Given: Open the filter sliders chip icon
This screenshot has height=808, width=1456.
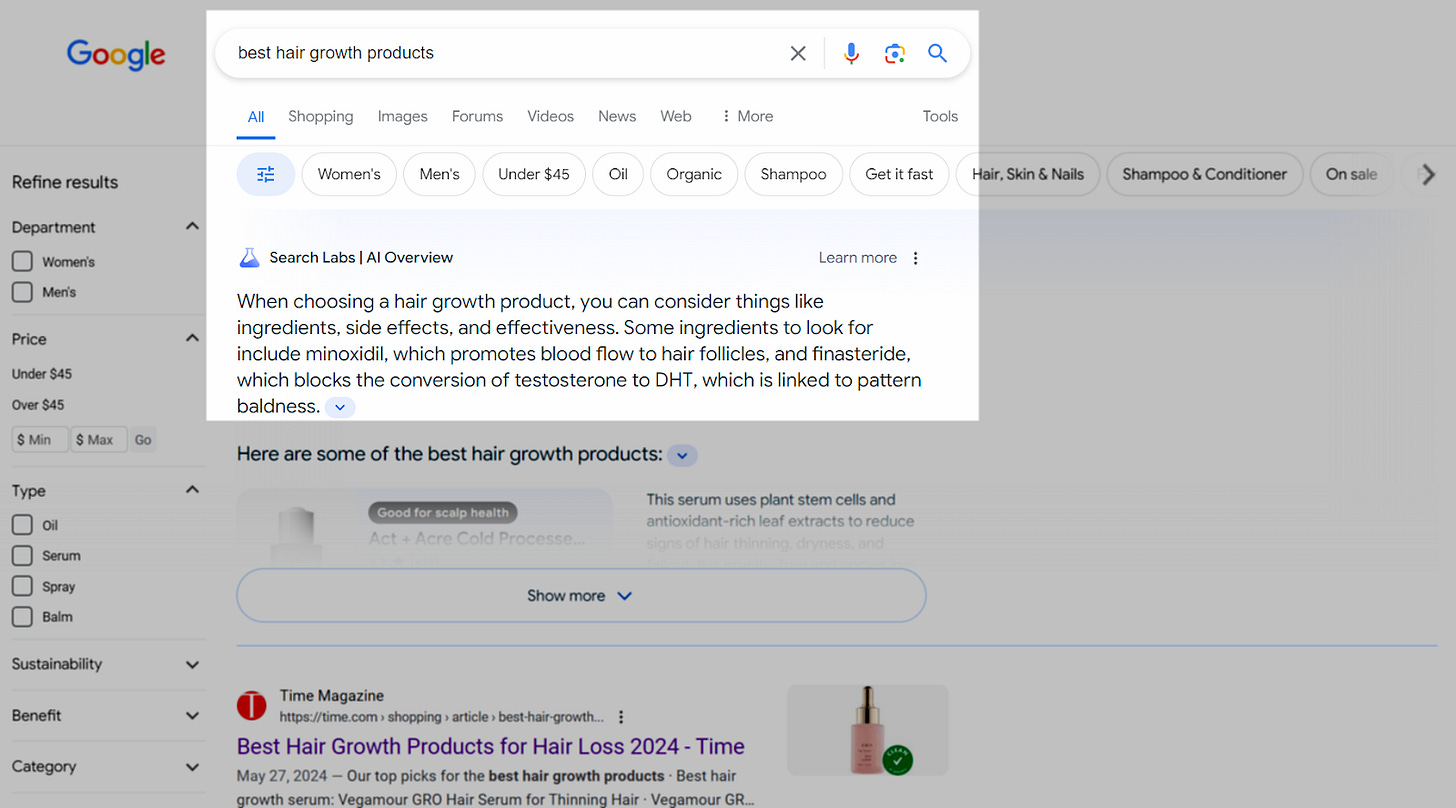Looking at the screenshot, I should (x=266, y=174).
